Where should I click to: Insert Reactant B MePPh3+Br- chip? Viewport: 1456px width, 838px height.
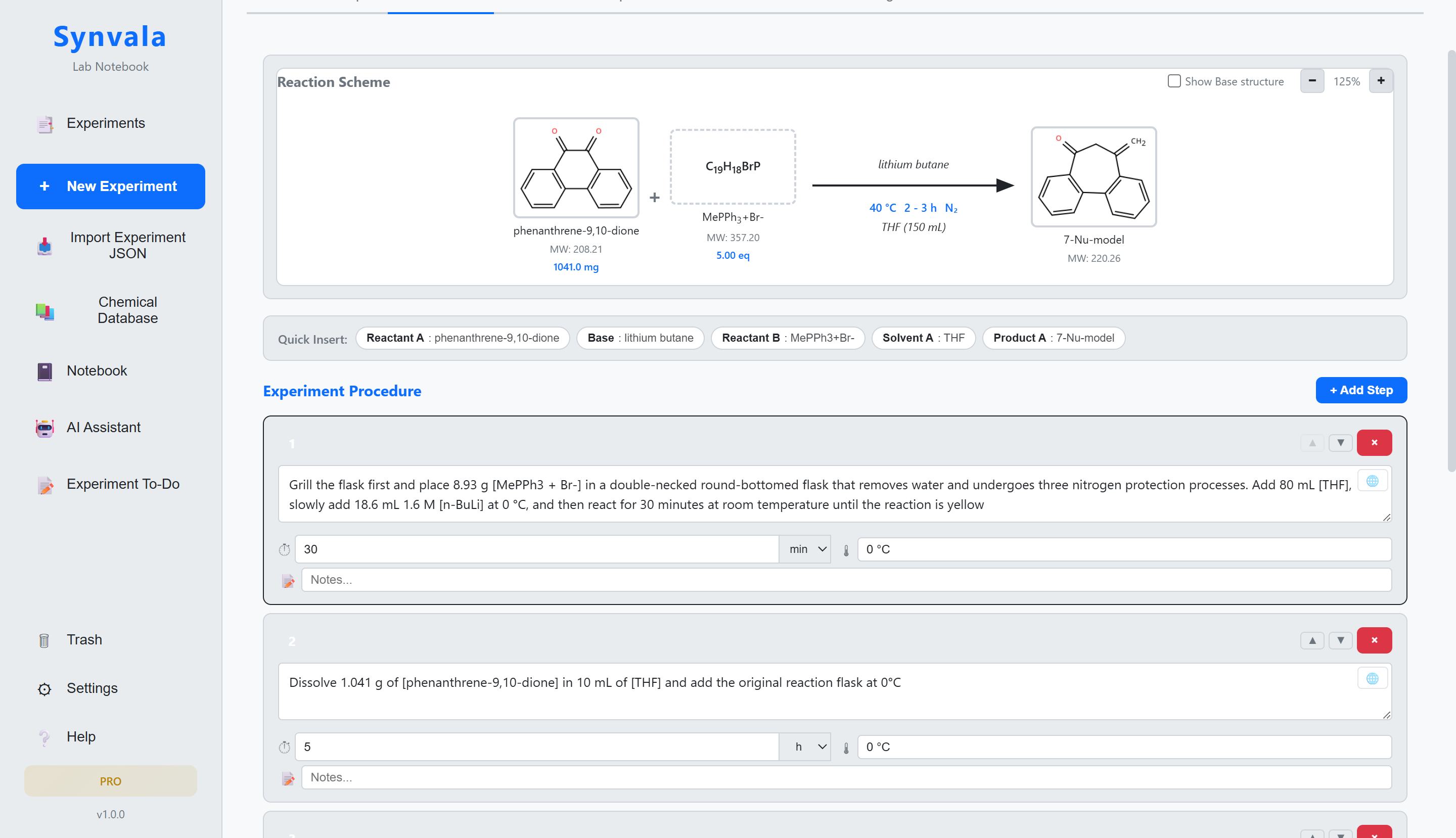point(788,338)
